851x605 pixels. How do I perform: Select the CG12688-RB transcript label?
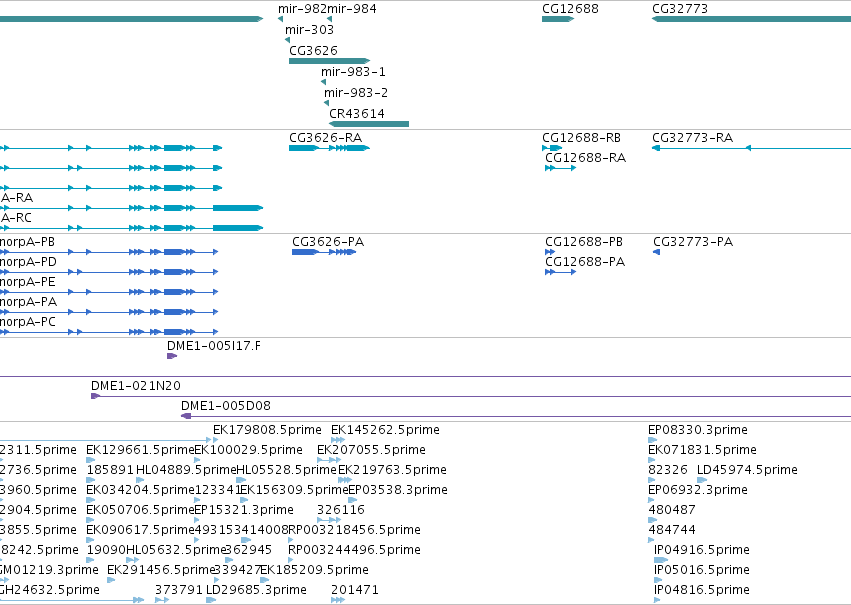click(582, 138)
